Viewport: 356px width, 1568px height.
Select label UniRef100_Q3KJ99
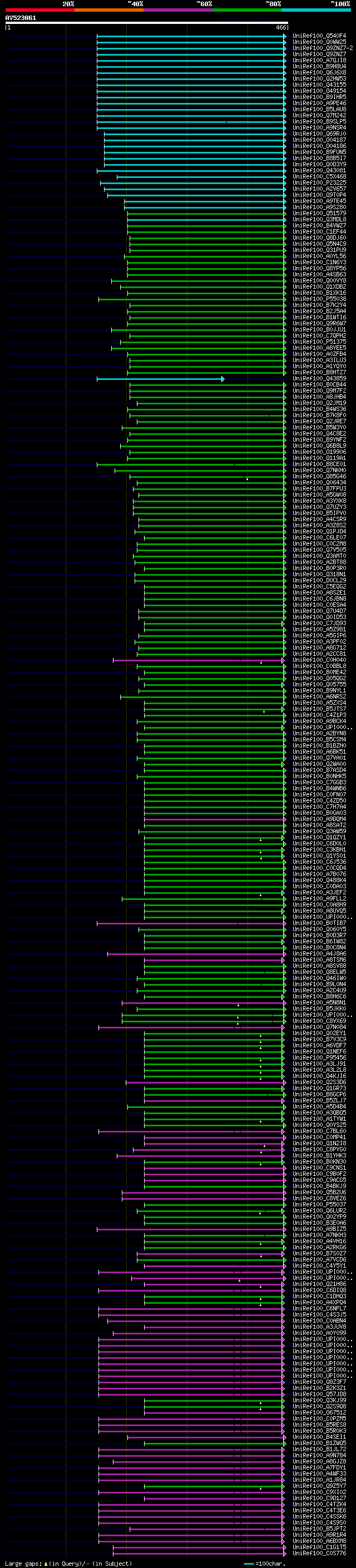[x=319, y=1400]
